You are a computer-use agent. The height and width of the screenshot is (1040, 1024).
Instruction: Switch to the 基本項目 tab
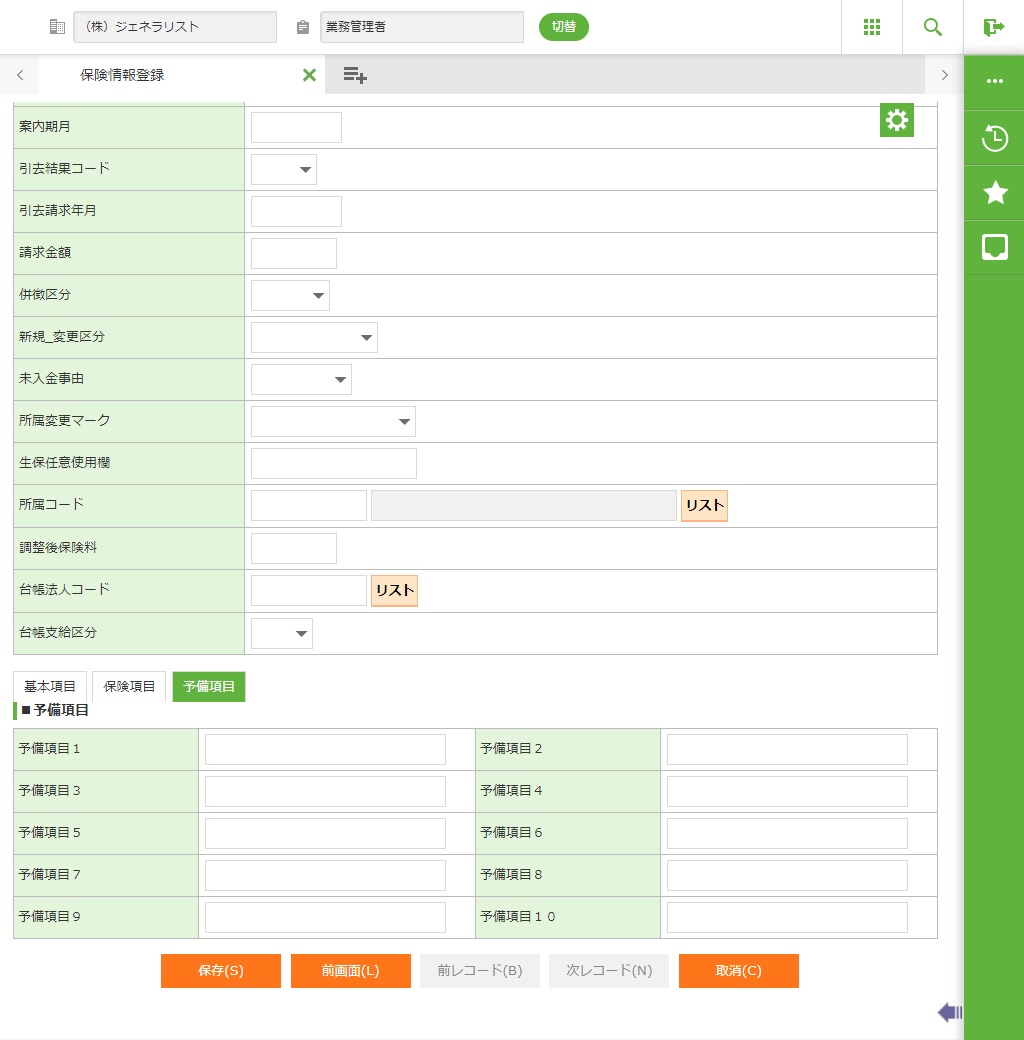point(50,687)
